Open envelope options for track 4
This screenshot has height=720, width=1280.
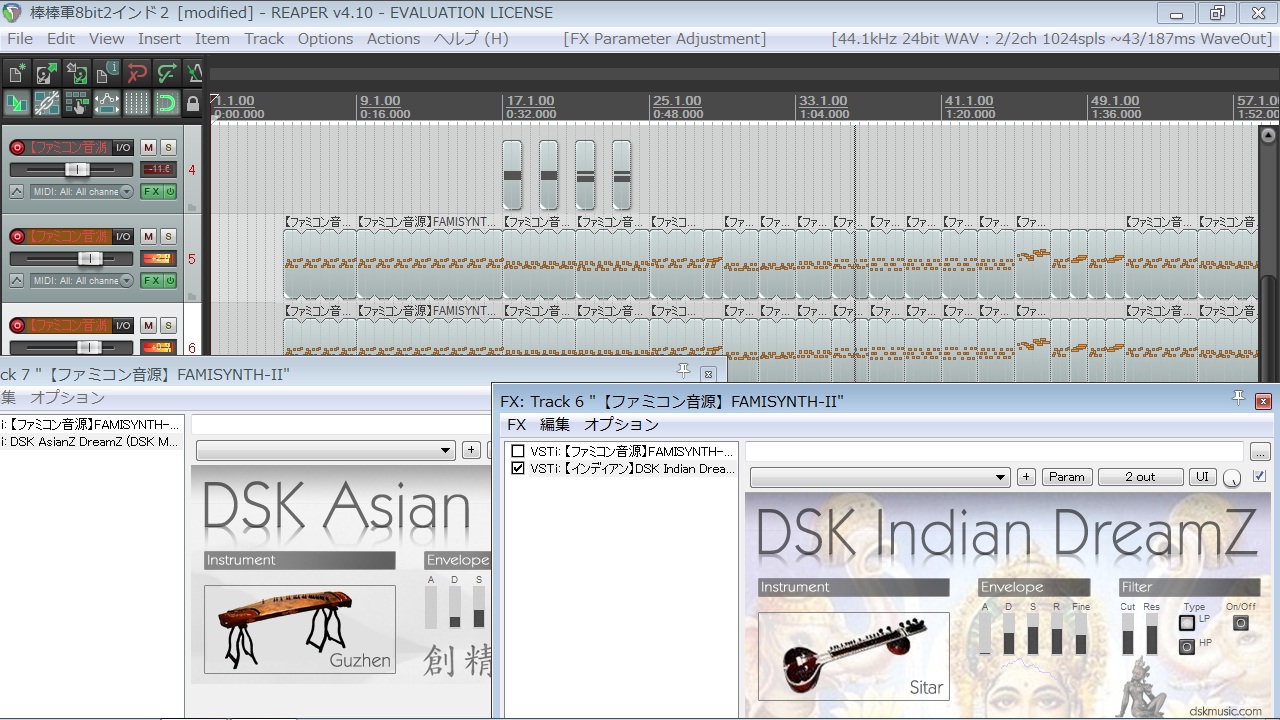tap(17, 192)
